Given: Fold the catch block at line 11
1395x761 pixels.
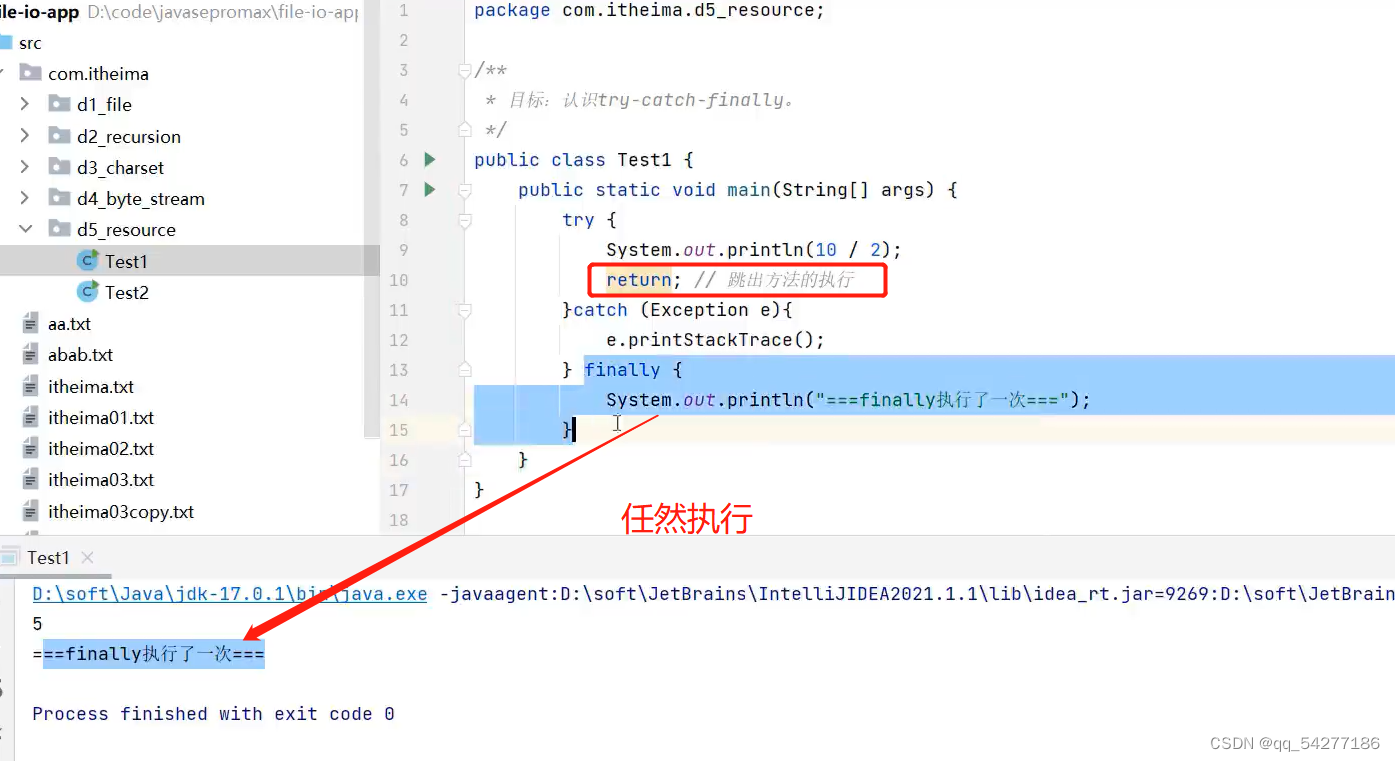Looking at the screenshot, I should point(464,310).
